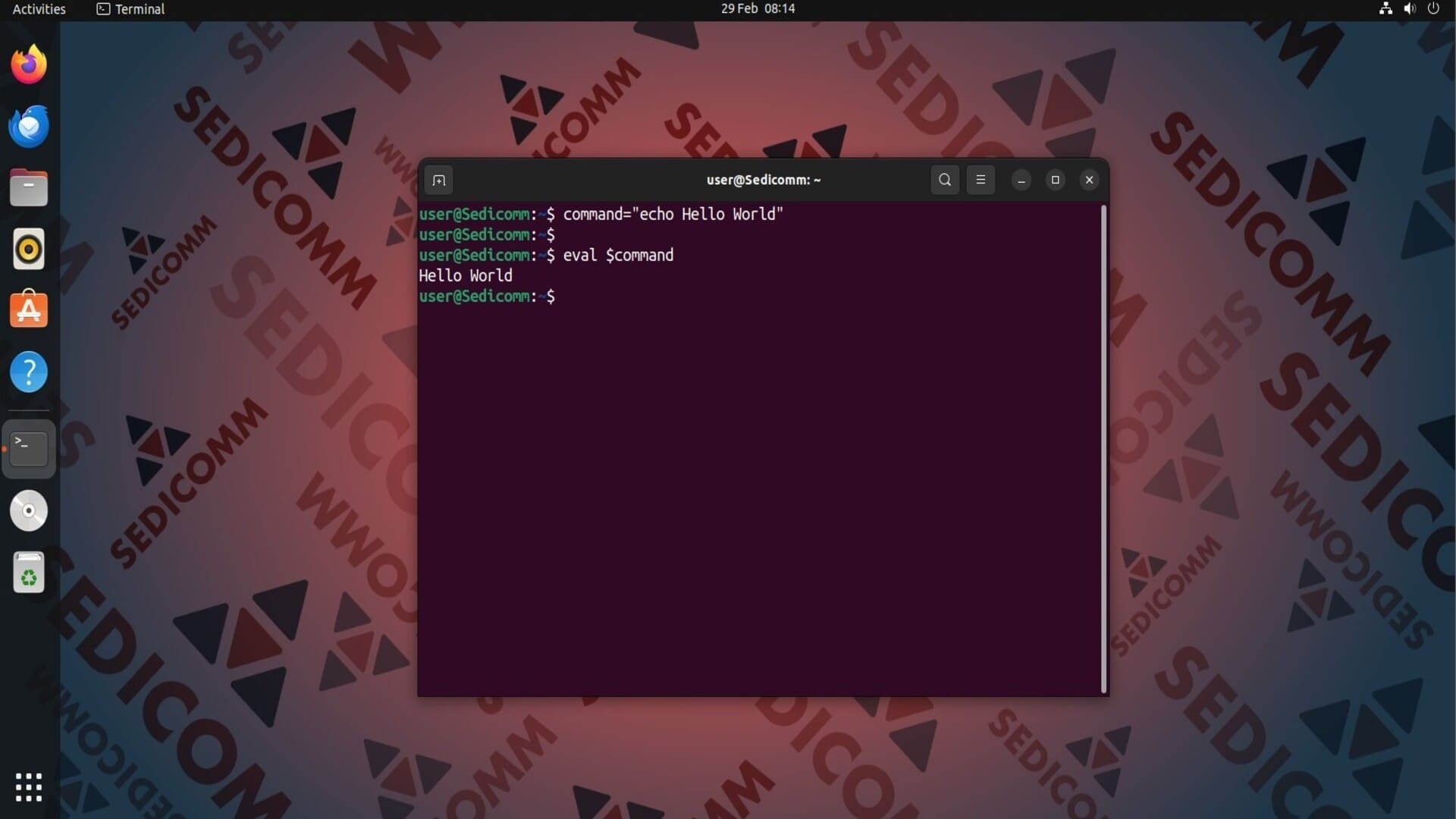Open the Files manager in dock

(29, 188)
